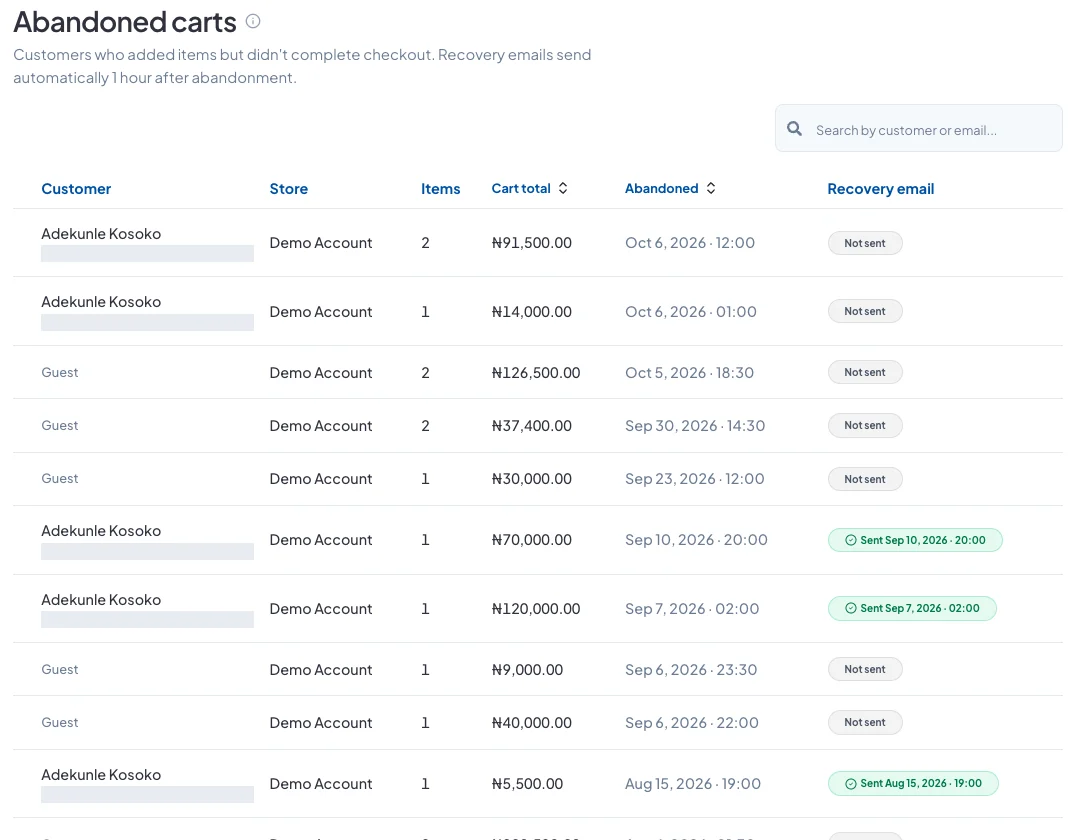
Task: Click the Aug 15, 2026 · 19:00 abandoned date
Action: tap(693, 784)
